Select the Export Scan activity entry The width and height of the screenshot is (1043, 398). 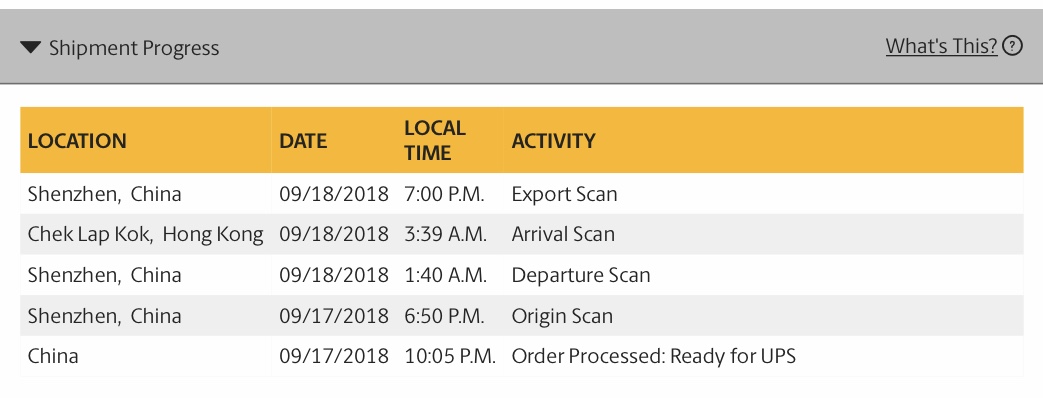coord(564,194)
